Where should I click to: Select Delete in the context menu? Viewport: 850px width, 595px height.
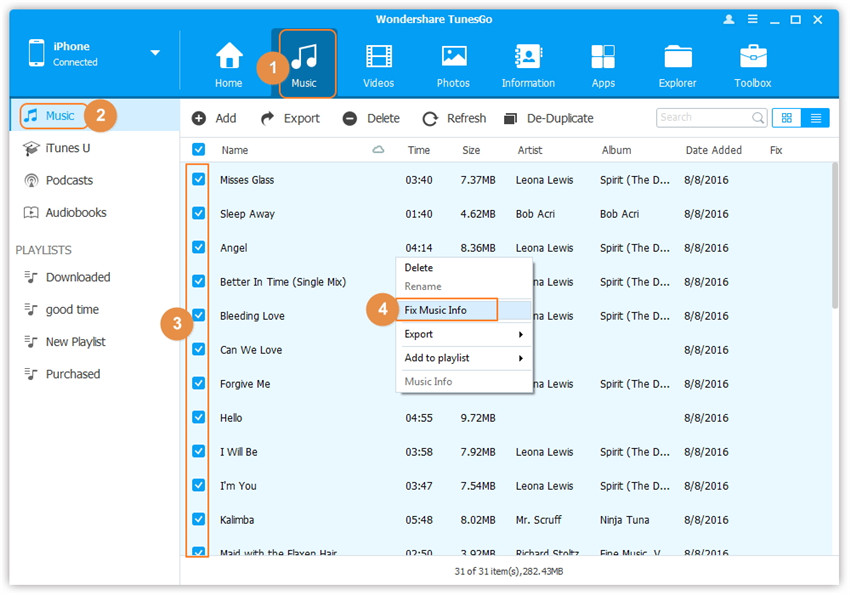pyautogui.click(x=419, y=268)
